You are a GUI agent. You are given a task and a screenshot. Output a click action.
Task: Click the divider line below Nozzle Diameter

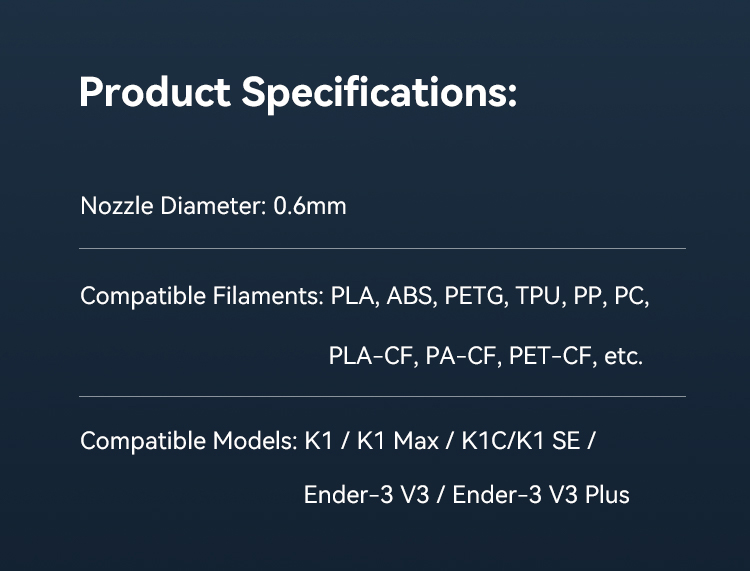[382, 249]
